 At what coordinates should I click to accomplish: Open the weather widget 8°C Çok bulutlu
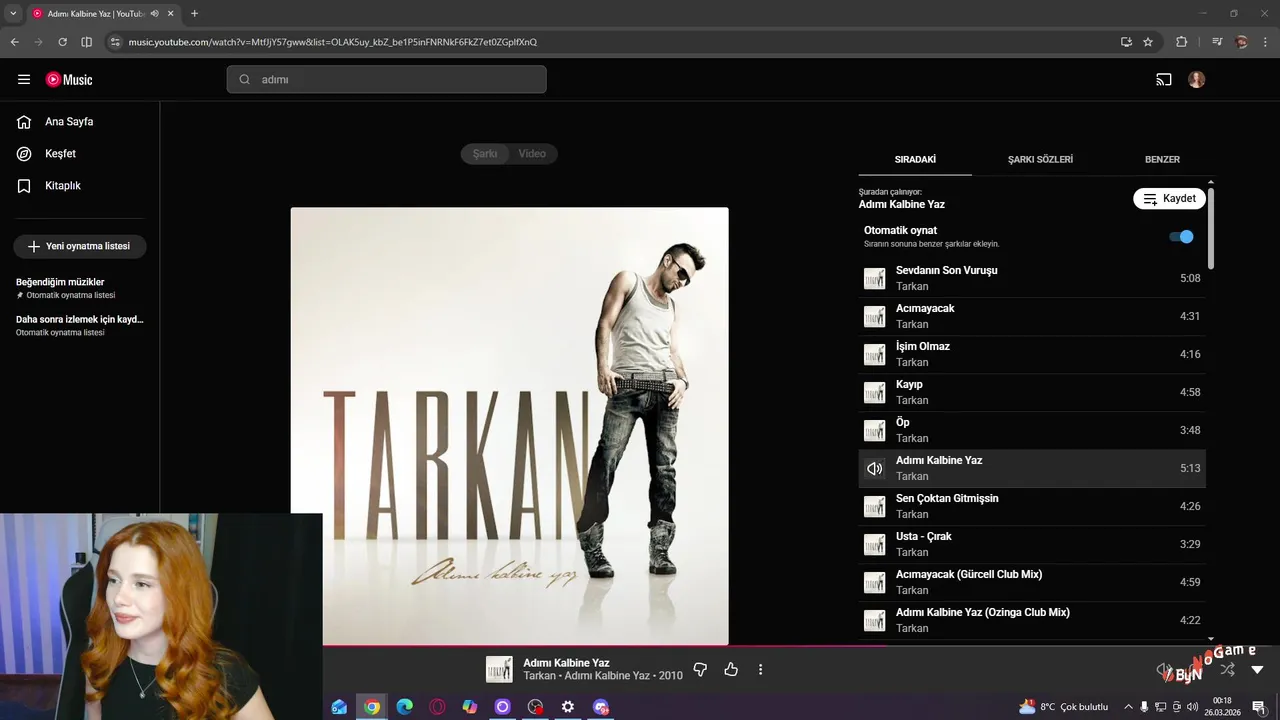1064,707
